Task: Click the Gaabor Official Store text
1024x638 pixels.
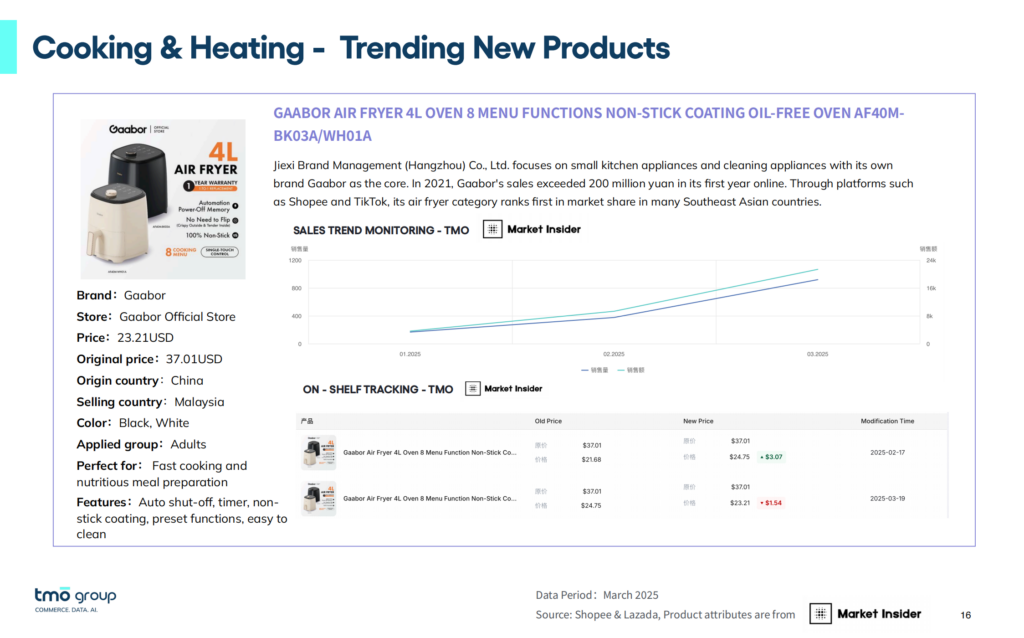Action: coord(177,317)
